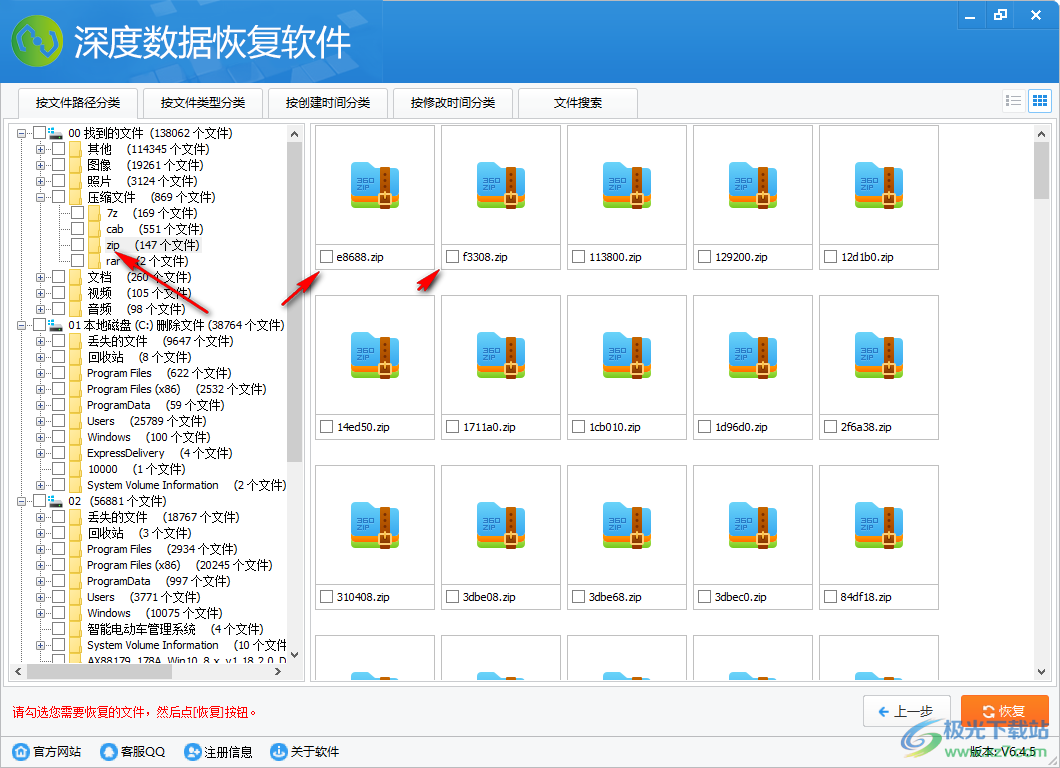The height and width of the screenshot is (768, 1060).
Task: Click tree horizontal scrollbar right arrow
Action: 278,672
